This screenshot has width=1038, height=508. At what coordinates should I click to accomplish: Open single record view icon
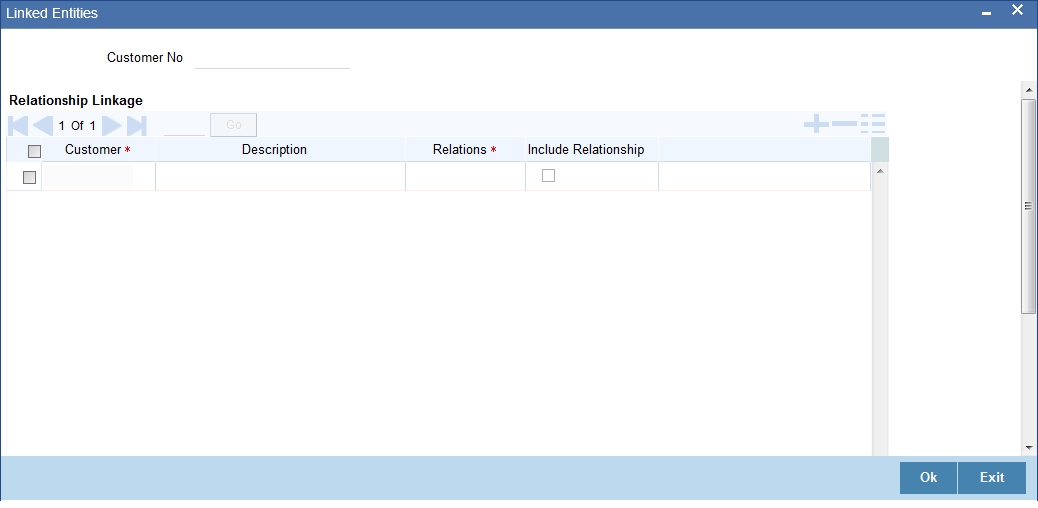[x=873, y=123]
